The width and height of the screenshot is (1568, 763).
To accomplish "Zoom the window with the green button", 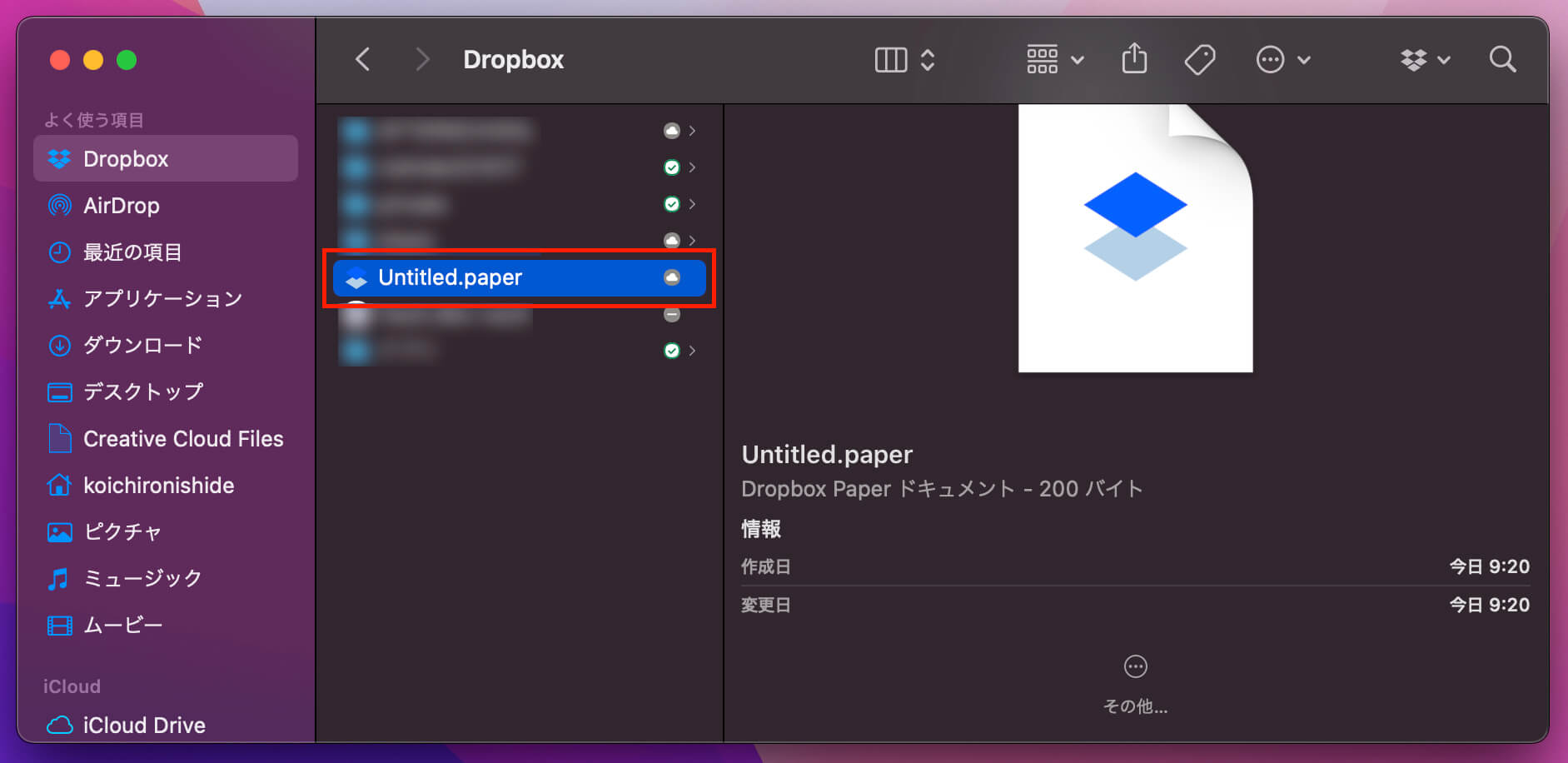I will click(127, 60).
